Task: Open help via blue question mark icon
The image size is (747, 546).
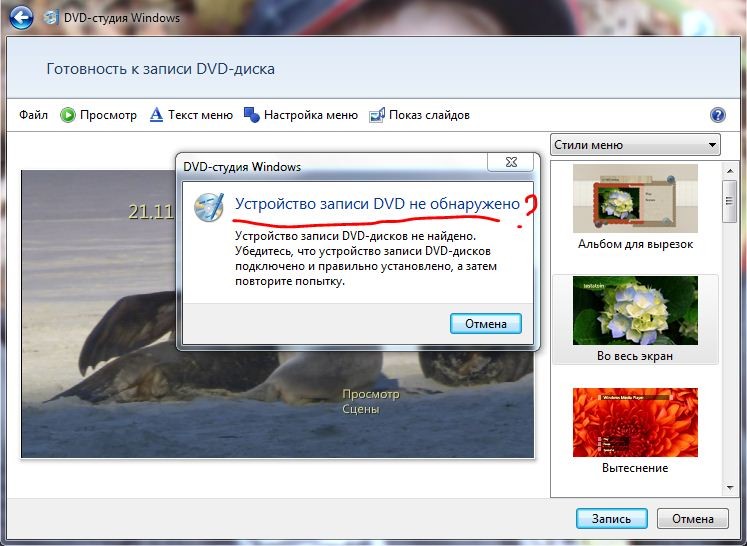Action: tap(717, 115)
